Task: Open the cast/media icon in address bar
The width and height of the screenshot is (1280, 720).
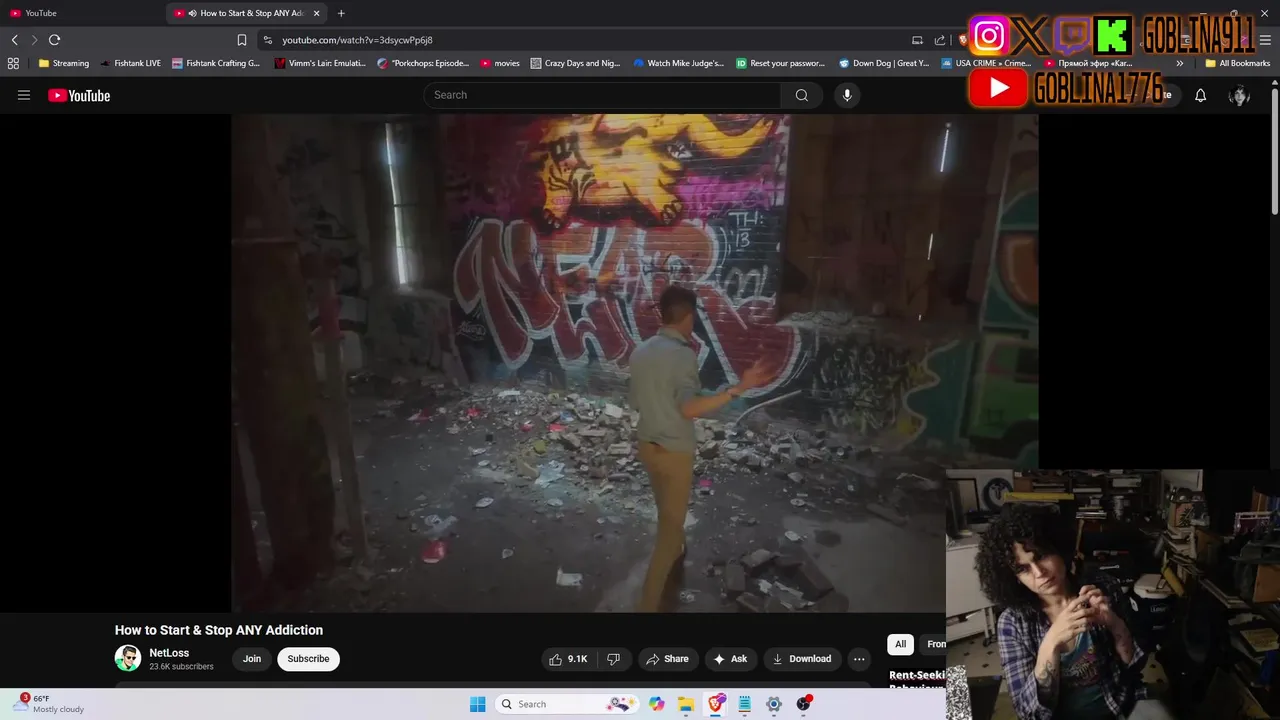Action: click(917, 40)
